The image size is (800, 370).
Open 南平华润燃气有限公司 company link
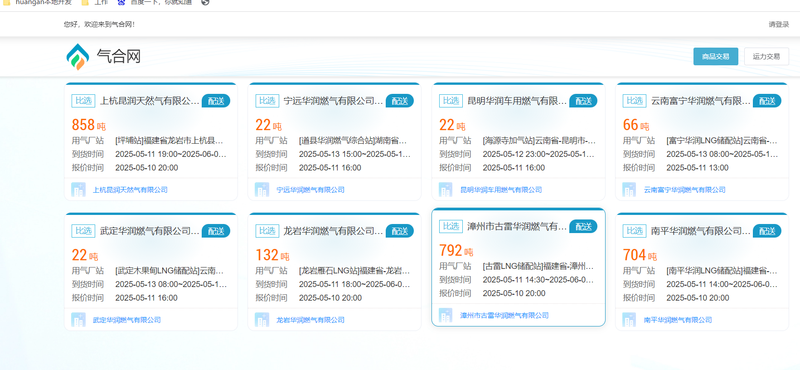678,320
